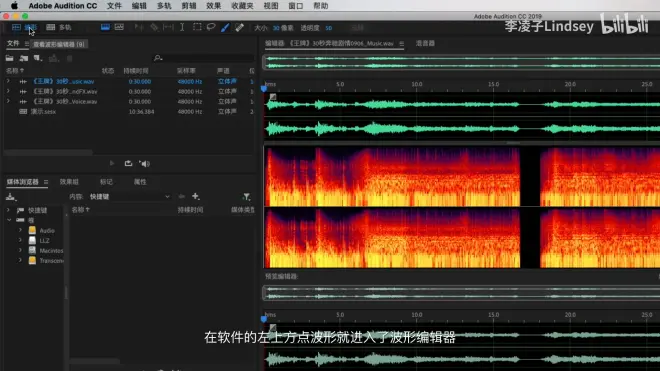Expand the Audio folder in media browser
Screen dimensions: 660x371
click(x=20, y=230)
